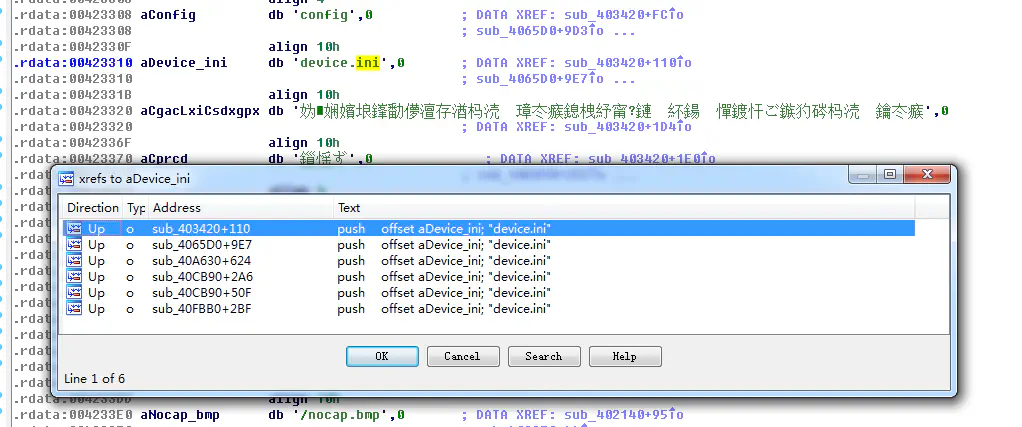Follow the sub_402140+95 data xref

click(621, 414)
